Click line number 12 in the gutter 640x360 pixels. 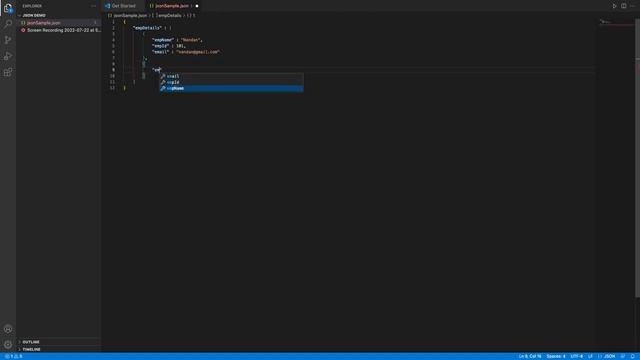[112, 88]
